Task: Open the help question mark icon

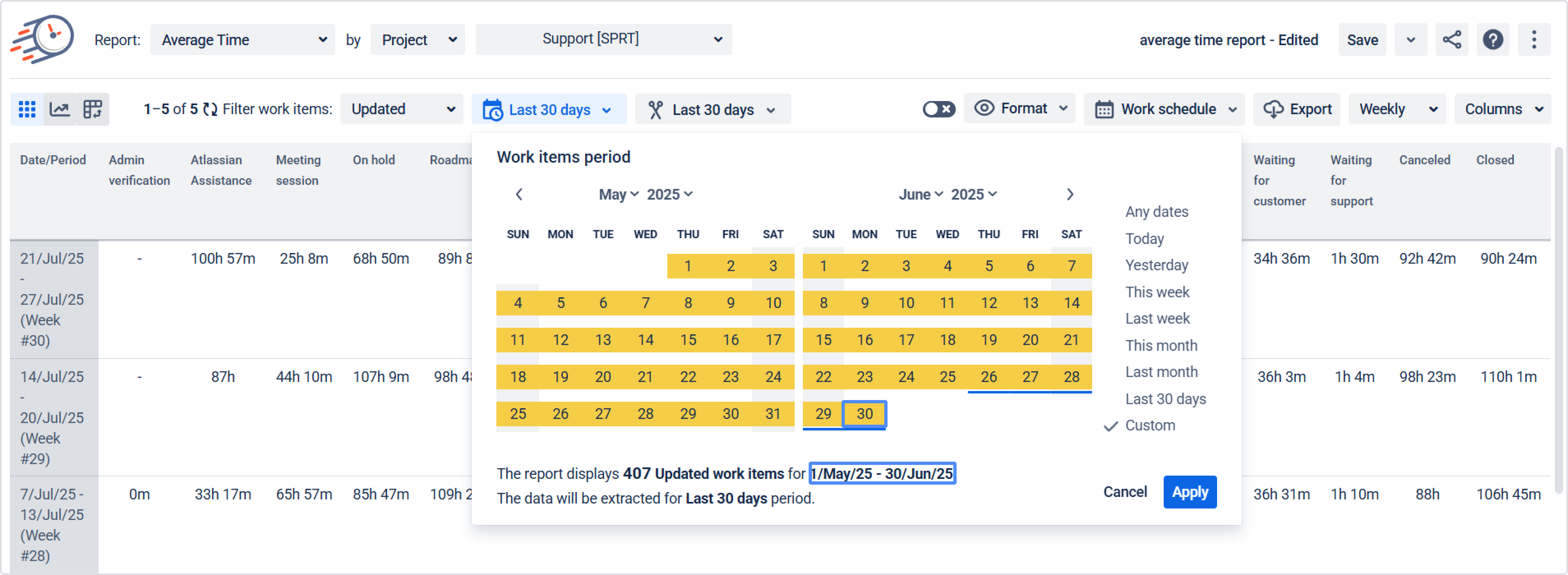Action: pos(1492,40)
